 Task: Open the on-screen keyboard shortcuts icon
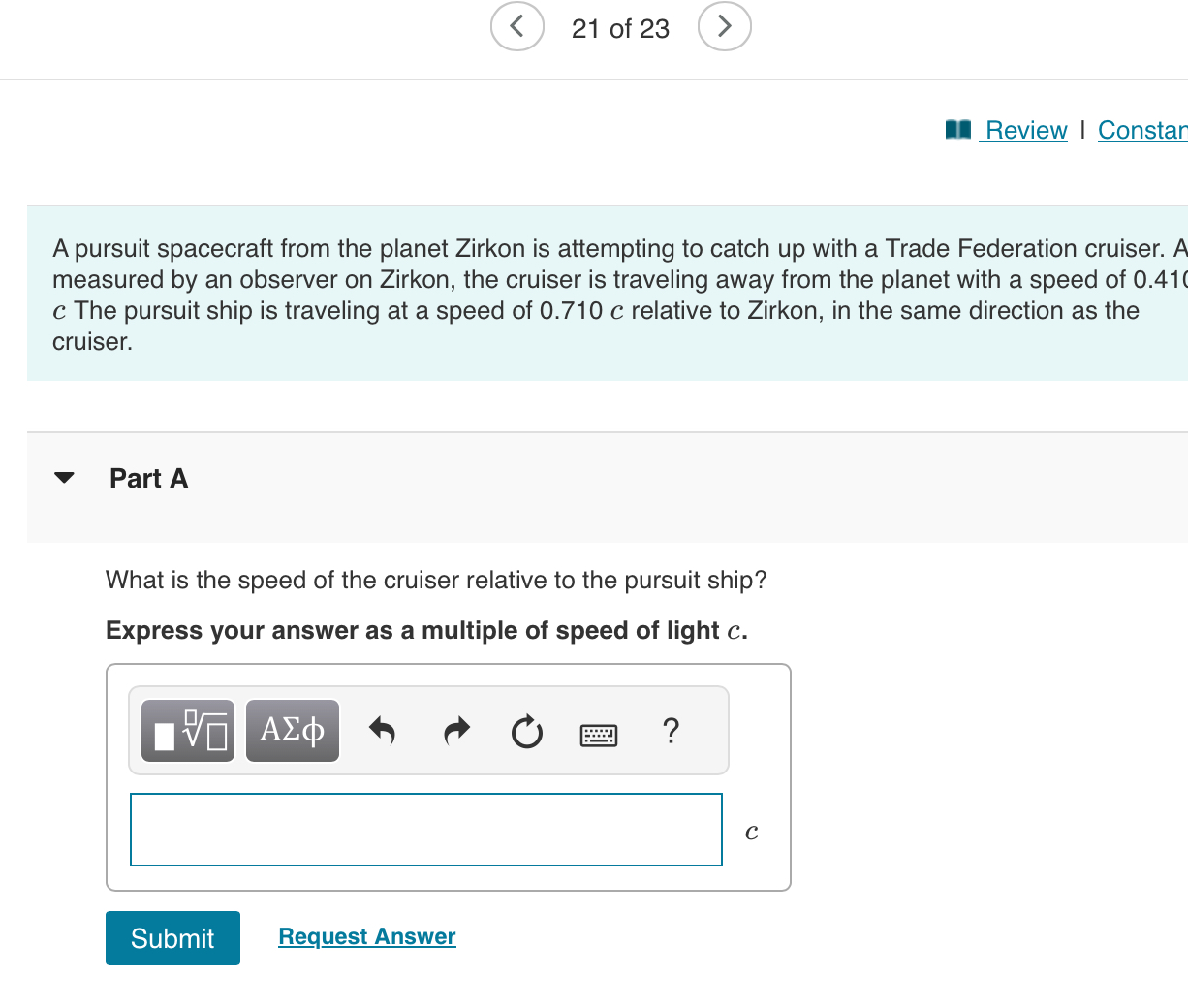pos(599,734)
